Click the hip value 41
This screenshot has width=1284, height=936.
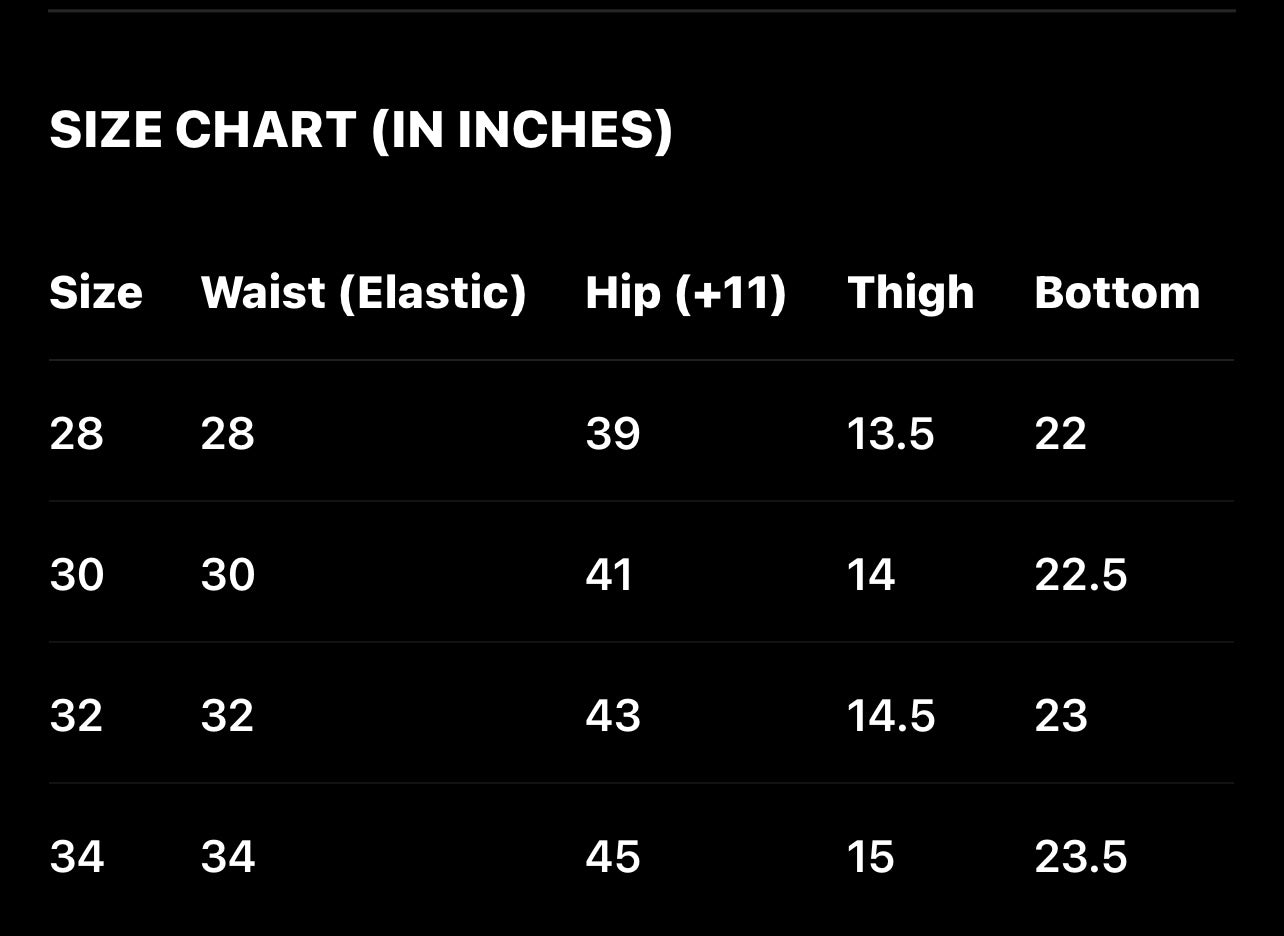click(x=609, y=575)
